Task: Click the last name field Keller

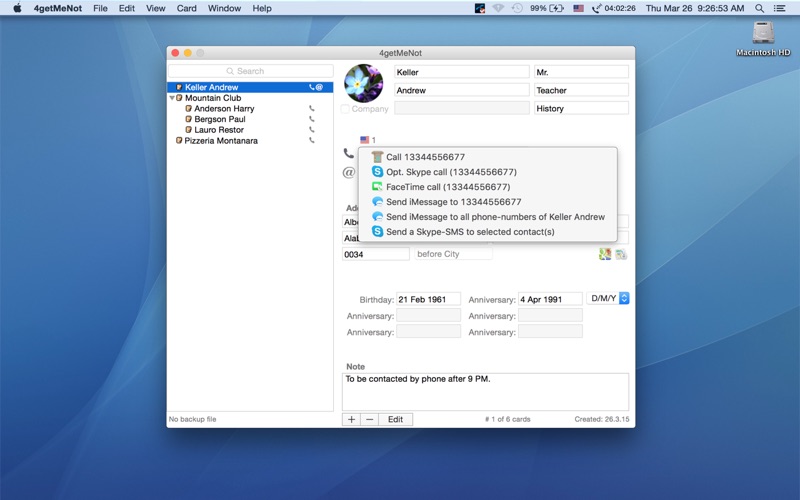Action: pyautogui.click(x=462, y=72)
